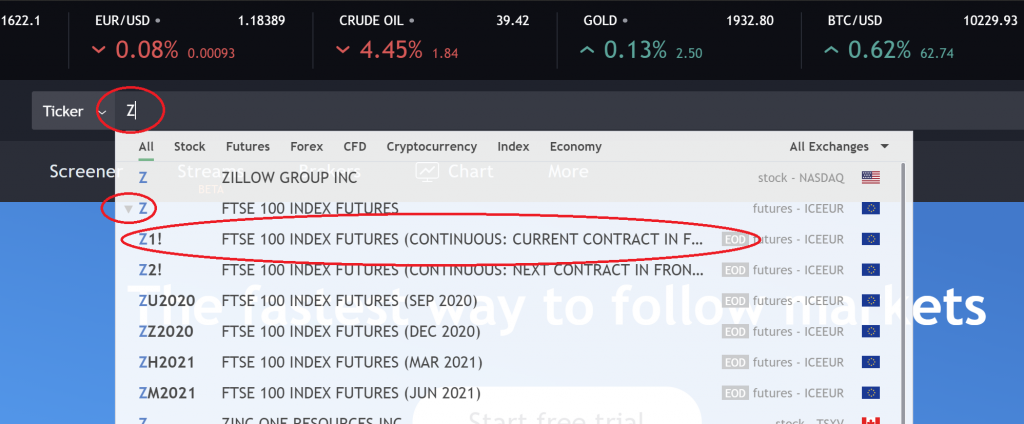
Task: Select the Futures filter tab
Action: tap(248, 146)
